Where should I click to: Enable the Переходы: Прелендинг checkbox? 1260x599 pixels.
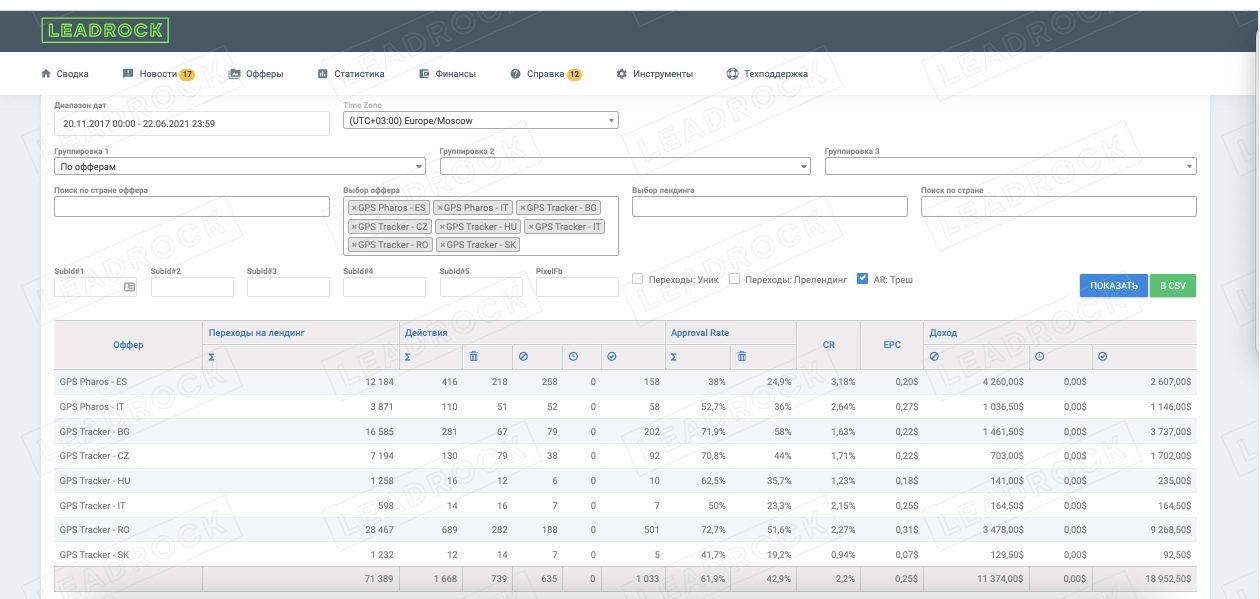point(734,279)
